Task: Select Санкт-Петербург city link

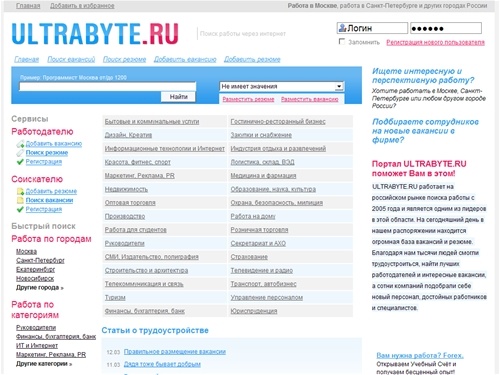Action: [x=40, y=260]
